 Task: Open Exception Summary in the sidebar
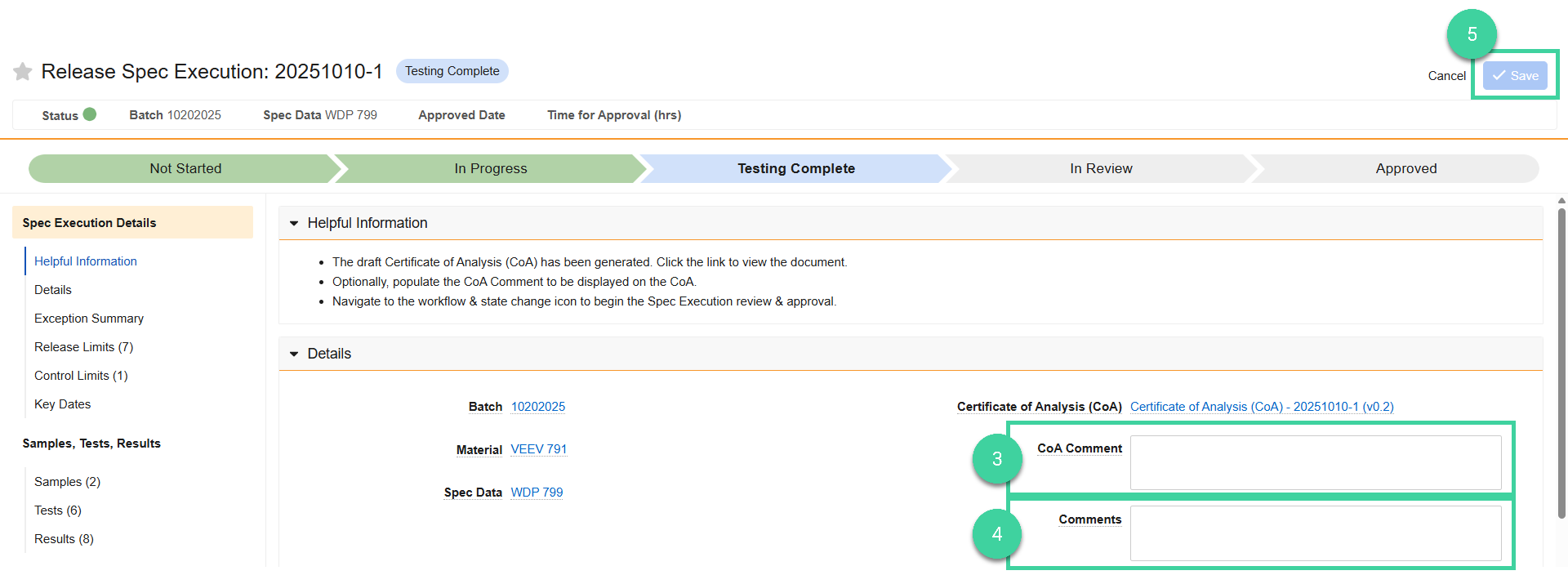point(89,318)
